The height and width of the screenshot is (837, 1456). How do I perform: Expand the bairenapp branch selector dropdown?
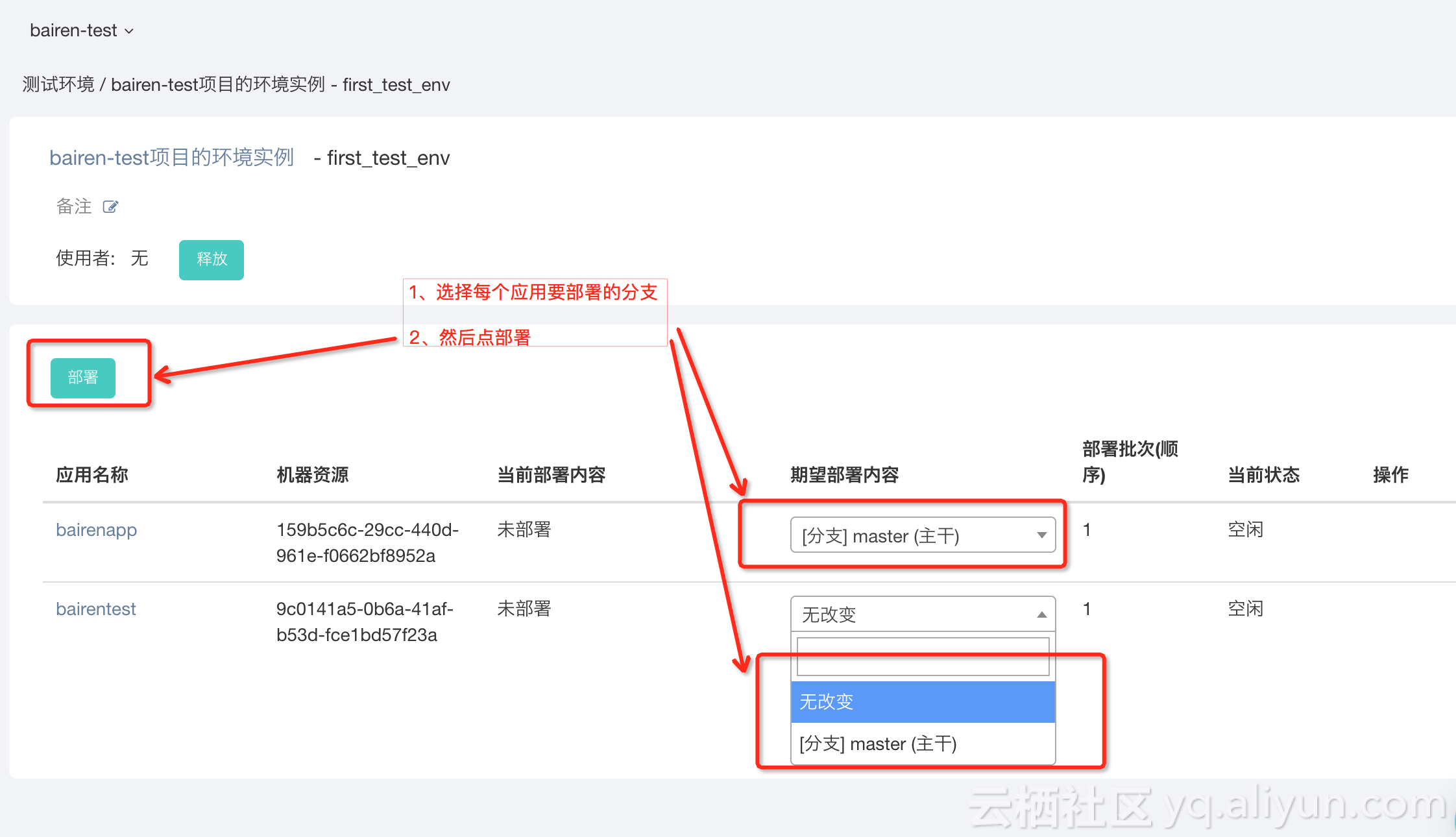(908, 535)
